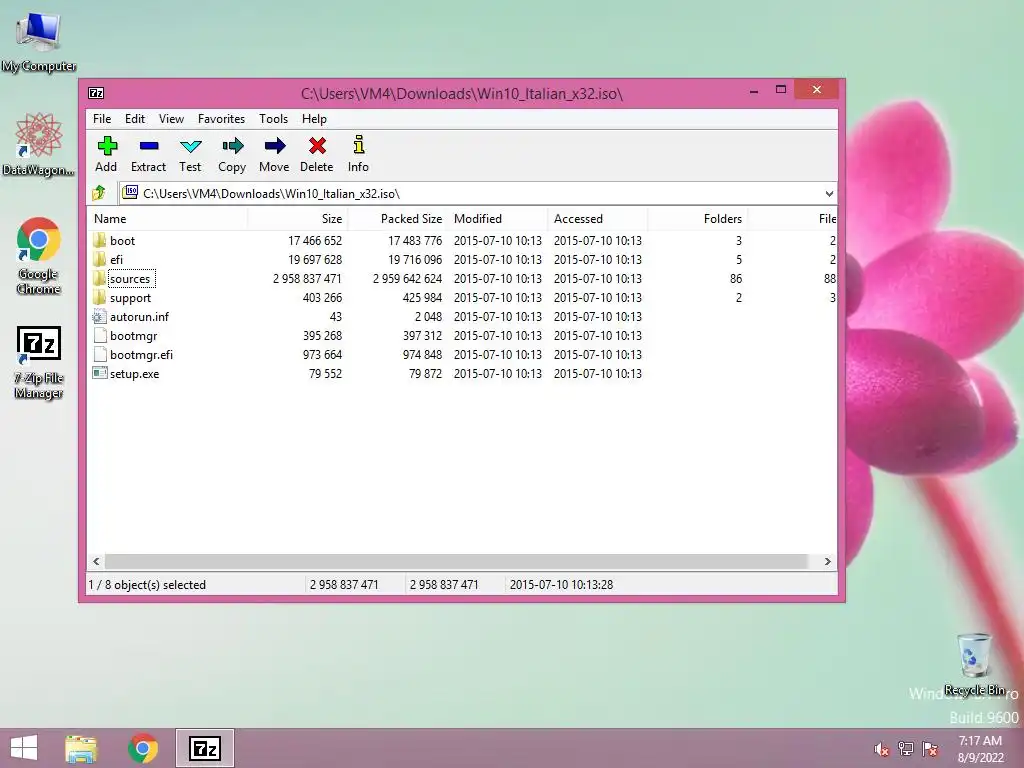The image size is (1024, 768).
Task: Click packed size 2 959 642 624
Action: pos(408,279)
